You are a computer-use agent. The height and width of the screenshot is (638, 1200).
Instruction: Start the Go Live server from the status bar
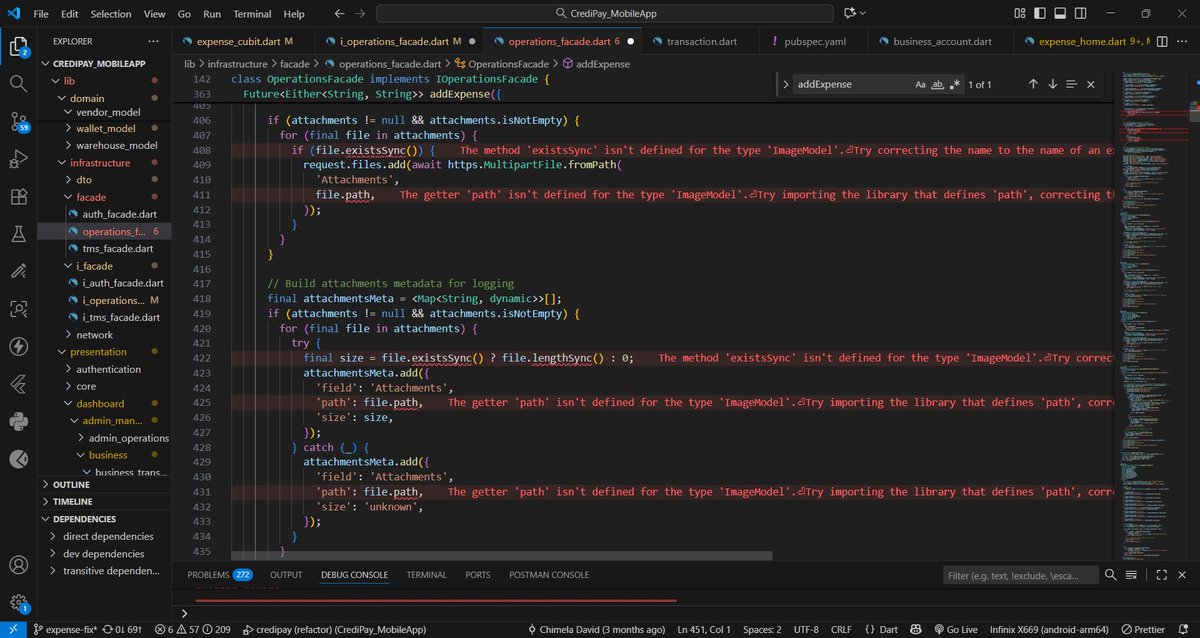pyautogui.click(x=955, y=629)
